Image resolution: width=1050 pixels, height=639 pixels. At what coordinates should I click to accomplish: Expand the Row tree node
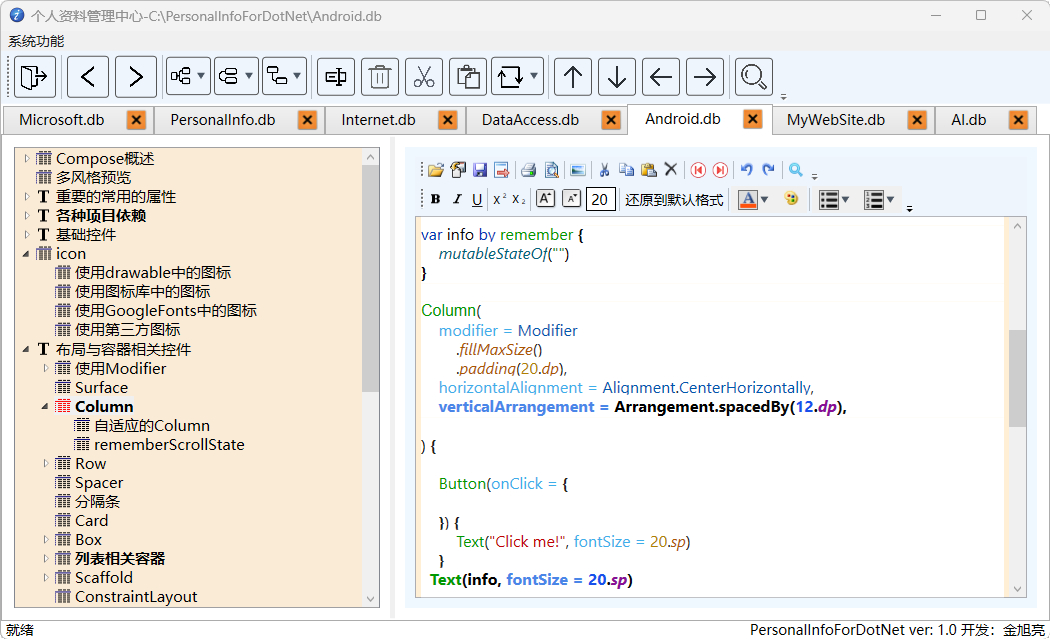(46, 464)
